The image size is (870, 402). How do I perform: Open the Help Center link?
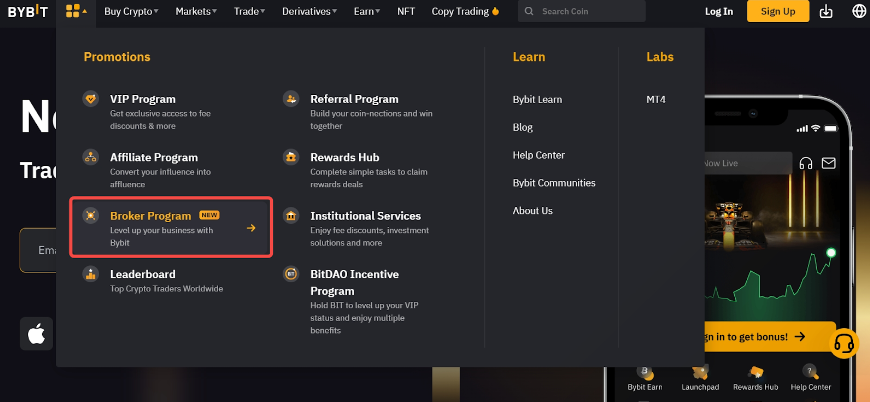(538, 155)
